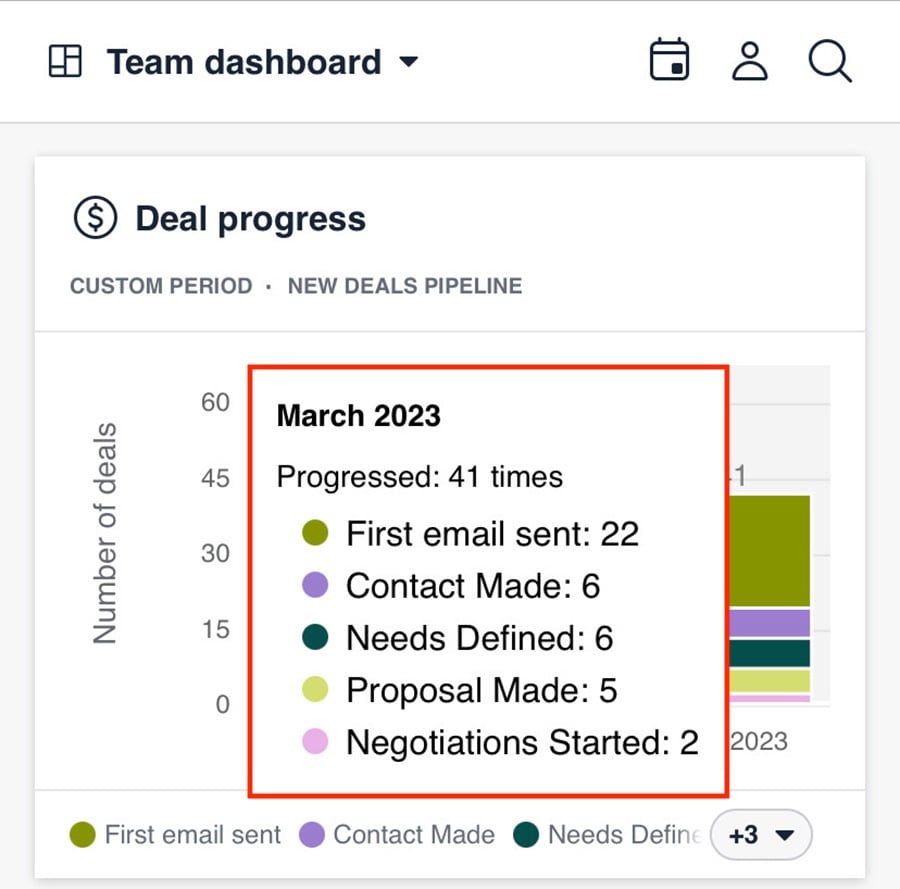The width and height of the screenshot is (900, 889).
Task: Click the user profile icon
Action: point(749,61)
